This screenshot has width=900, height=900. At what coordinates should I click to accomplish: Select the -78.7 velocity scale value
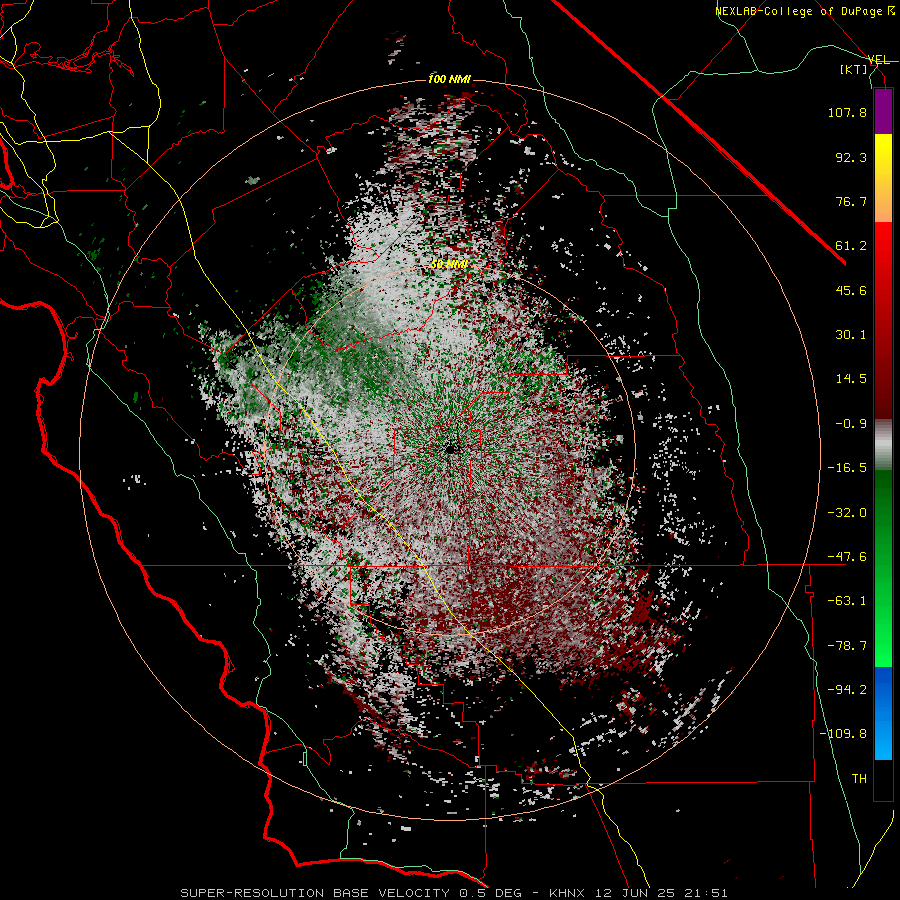847,646
